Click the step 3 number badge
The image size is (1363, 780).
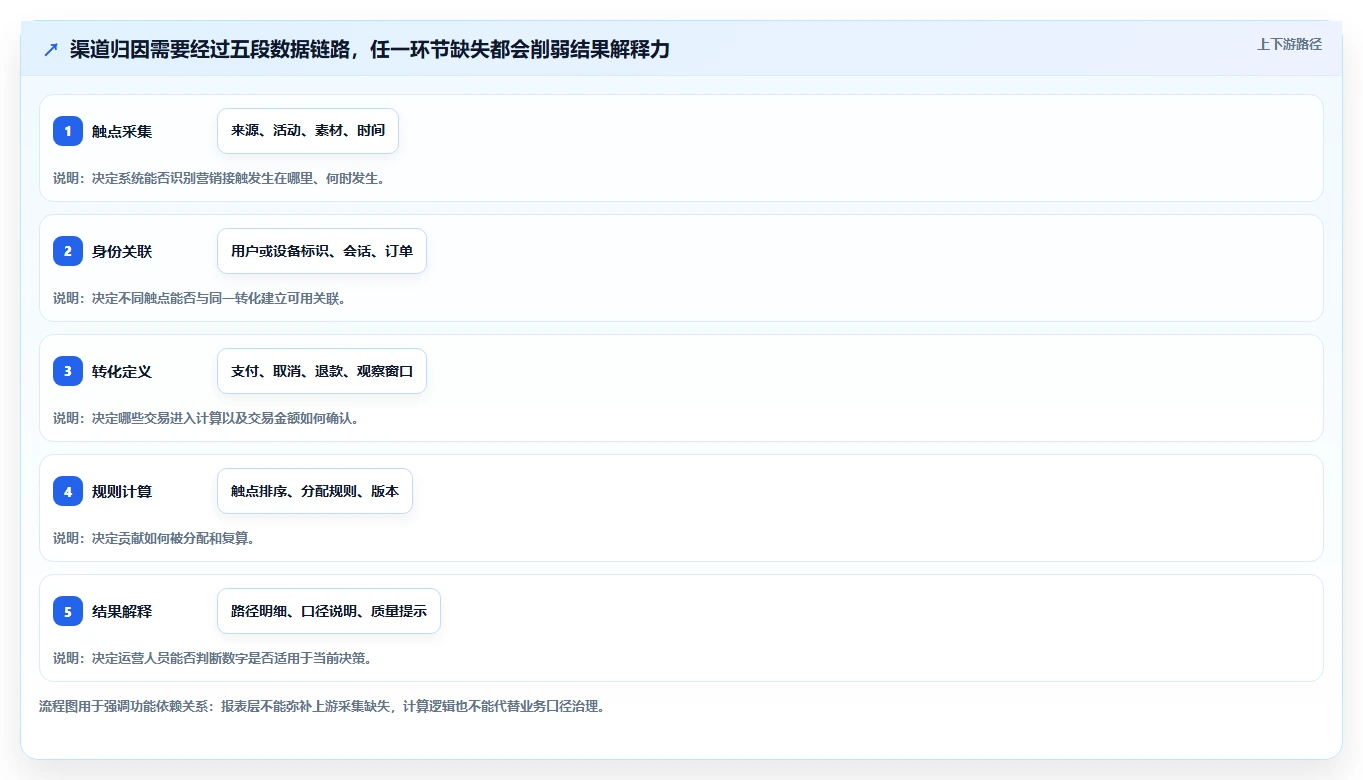coord(68,371)
